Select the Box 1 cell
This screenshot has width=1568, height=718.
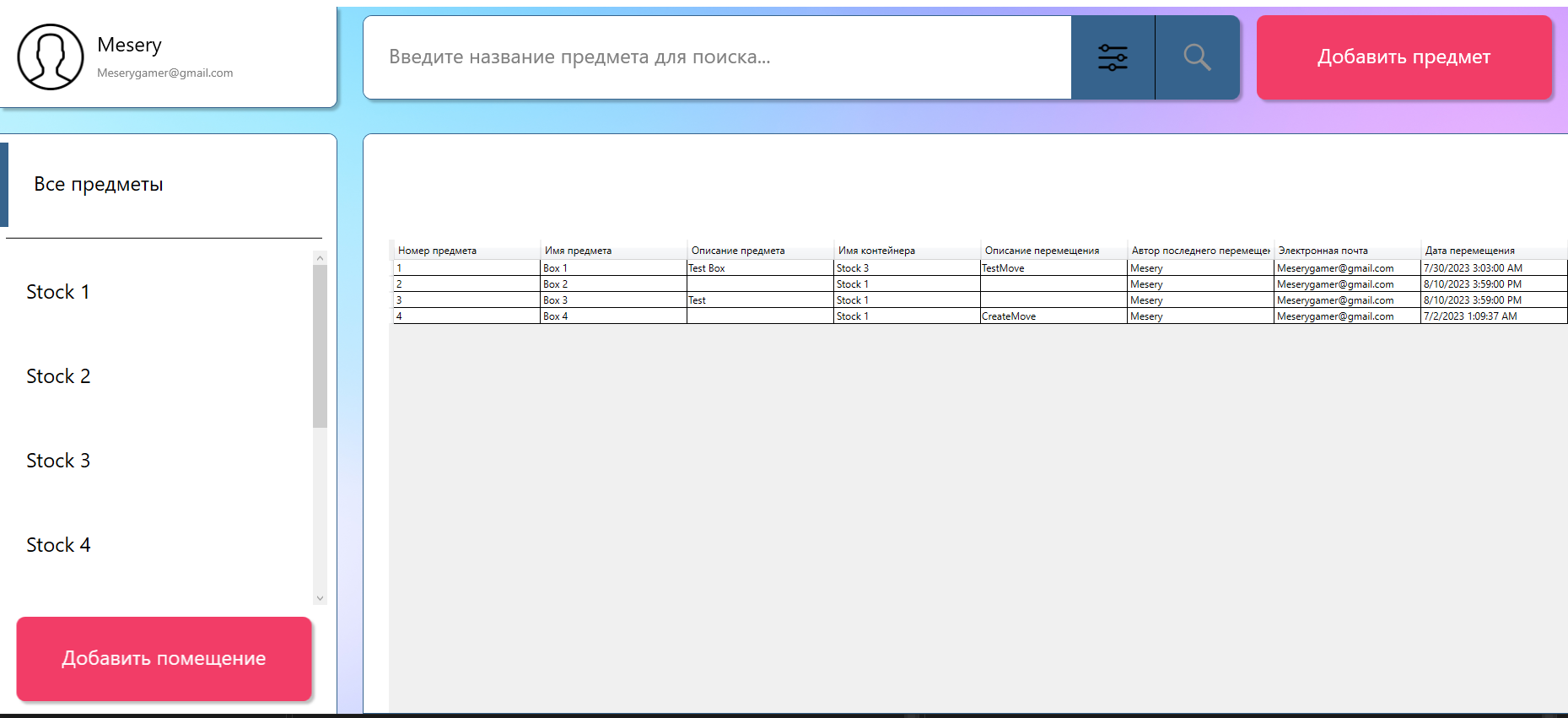(613, 268)
